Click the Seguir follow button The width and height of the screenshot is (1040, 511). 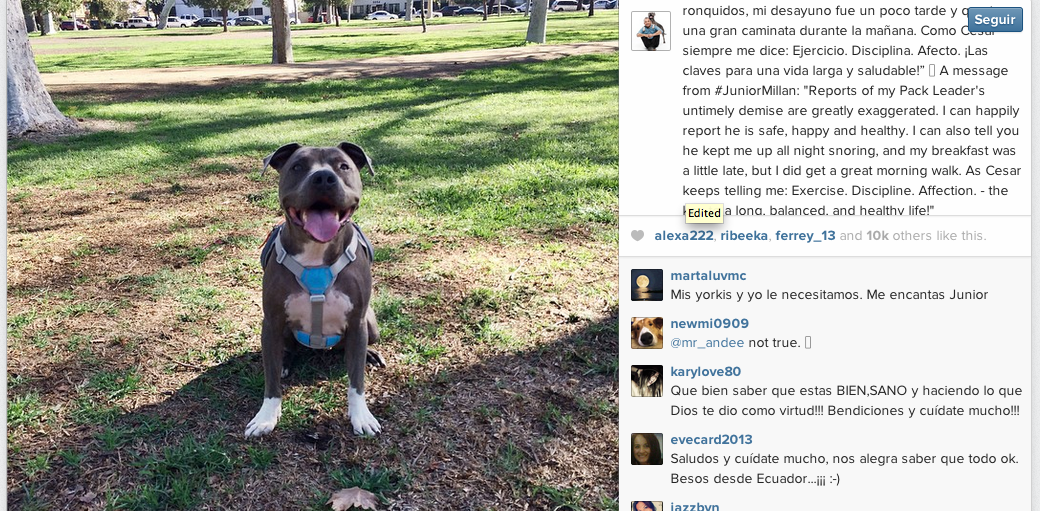click(x=994, y=20)
